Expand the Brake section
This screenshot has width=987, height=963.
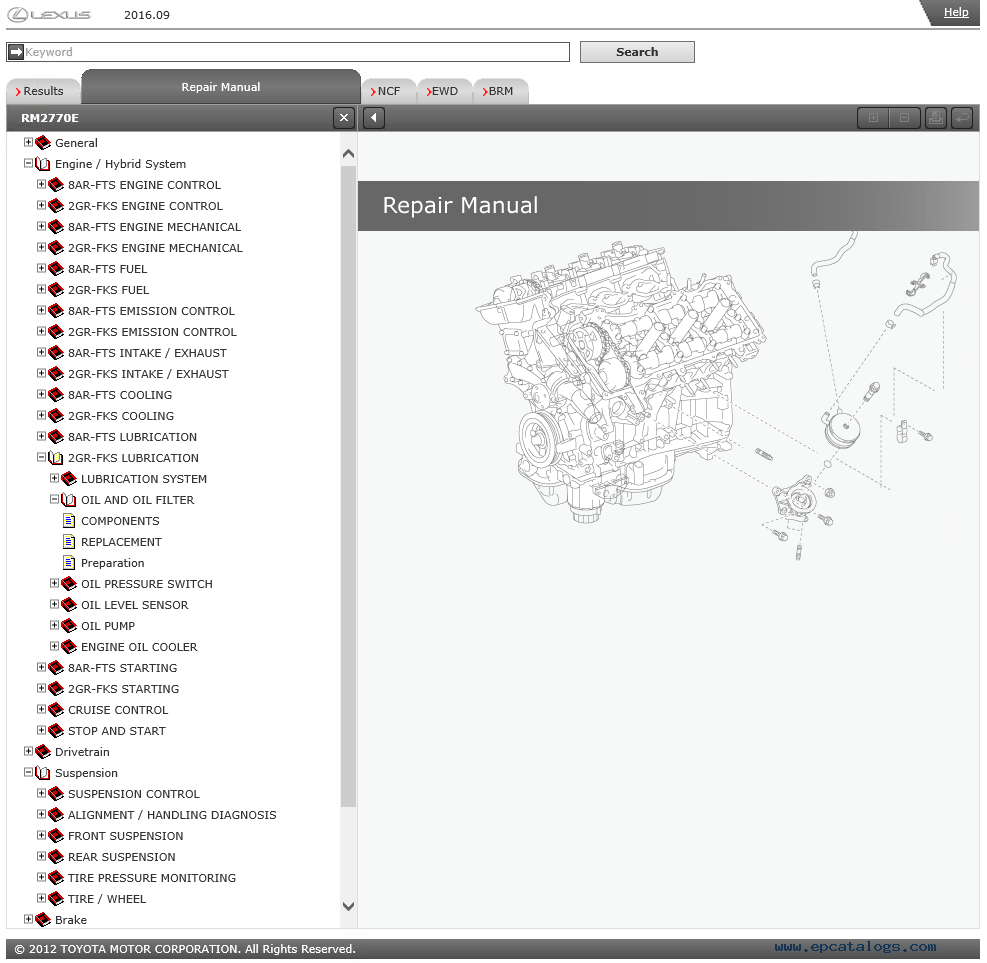click(28, 919)
